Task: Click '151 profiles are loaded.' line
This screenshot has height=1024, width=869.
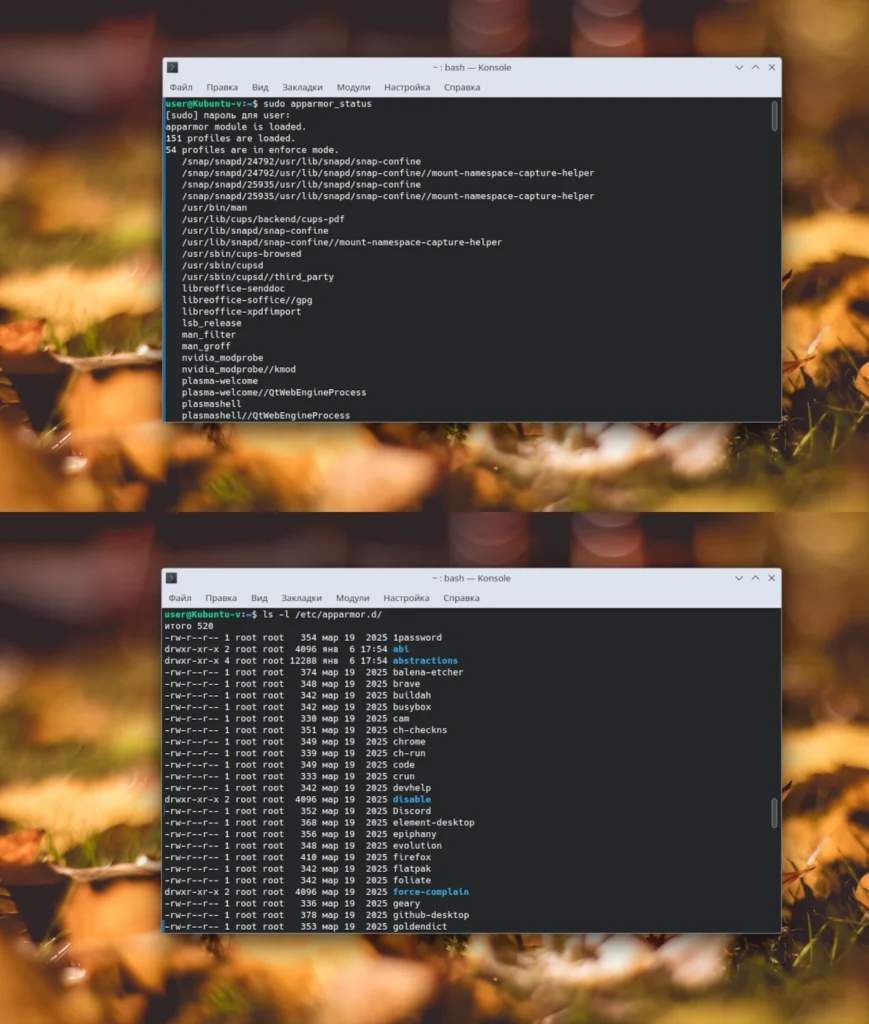Action: point(230,138)
